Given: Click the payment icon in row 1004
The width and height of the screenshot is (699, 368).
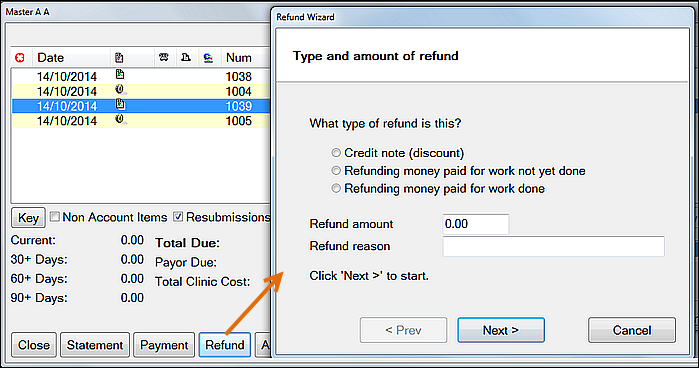Looking at the screenshot, I should pyautogui.click(x=120, y=90).
